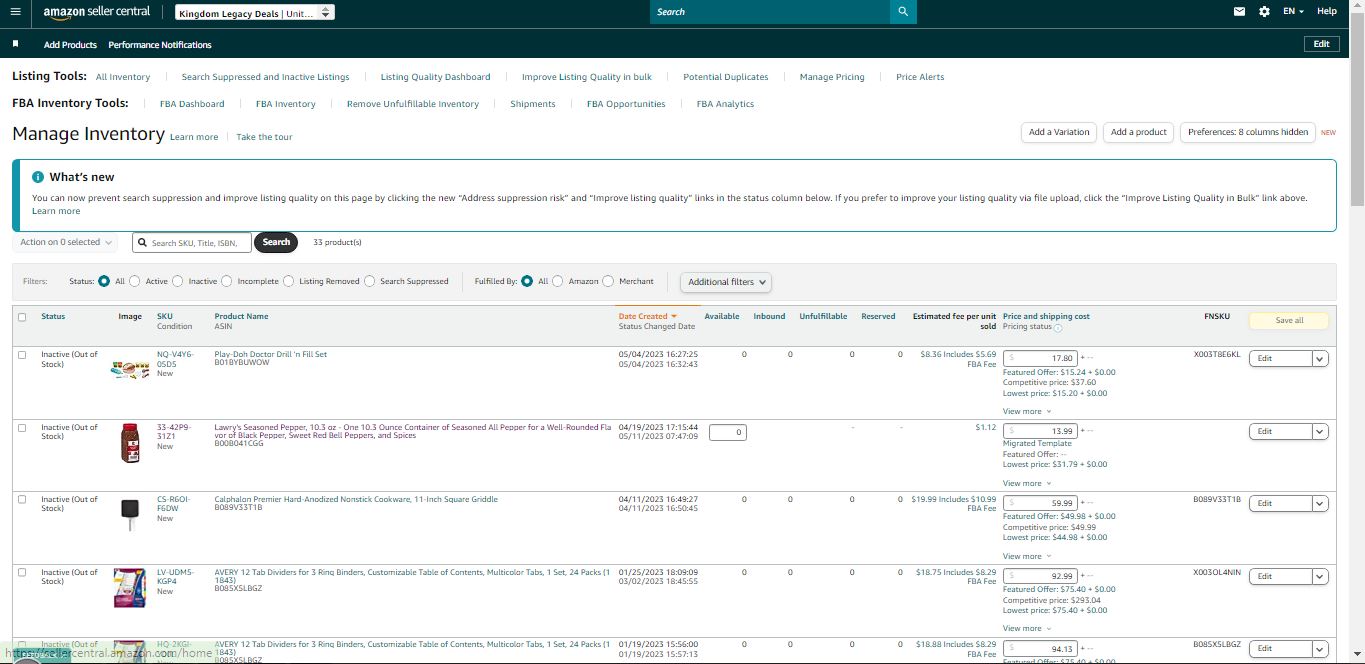Open the Action on 0 selected dropdown
The height and width of the screenshot is (664, 1365).
[66, 242]
